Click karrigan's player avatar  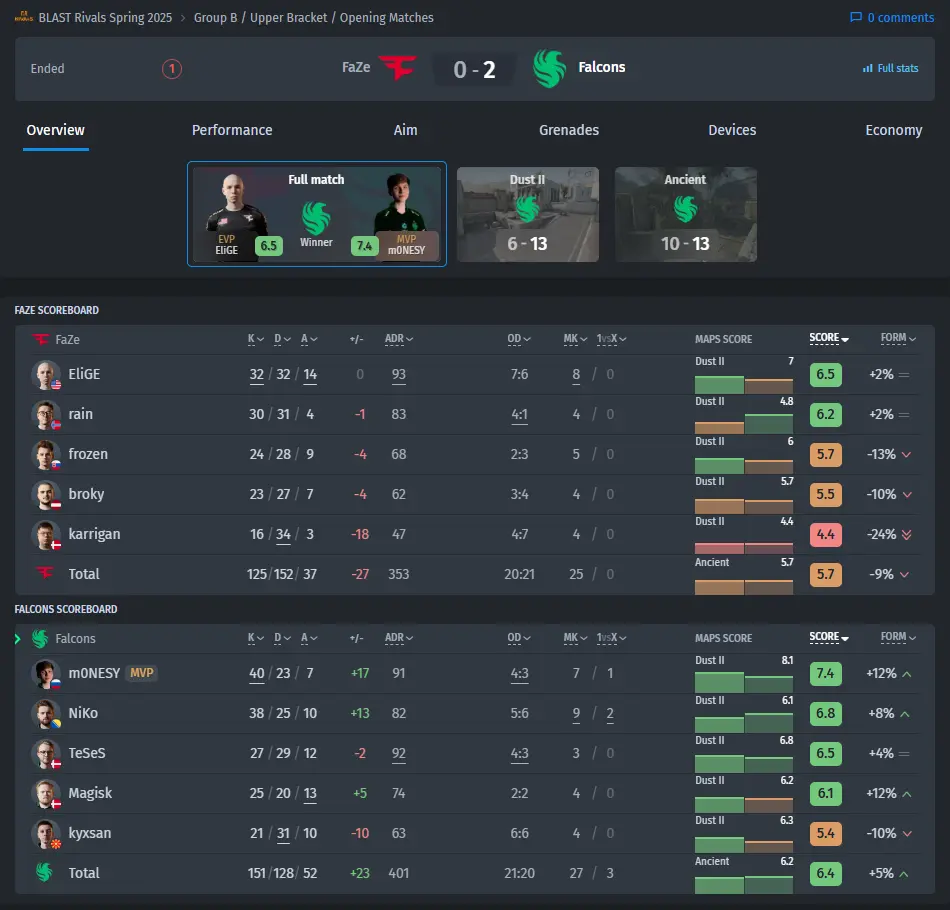pos(46,534)
